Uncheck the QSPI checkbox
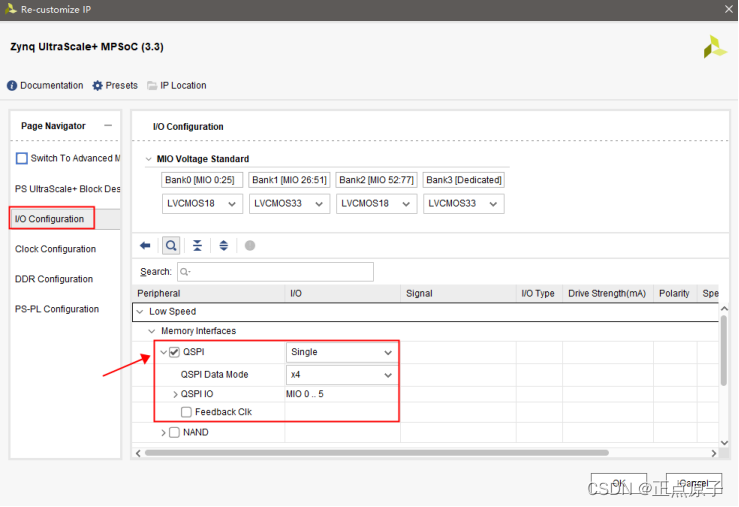 174,352
